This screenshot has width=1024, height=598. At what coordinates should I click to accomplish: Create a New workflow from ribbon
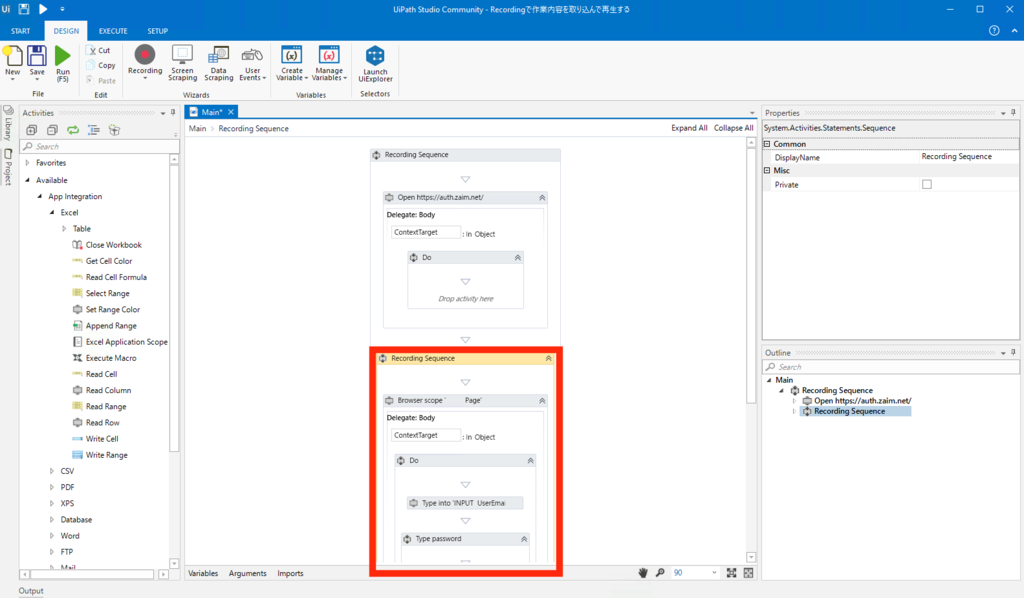12,63
